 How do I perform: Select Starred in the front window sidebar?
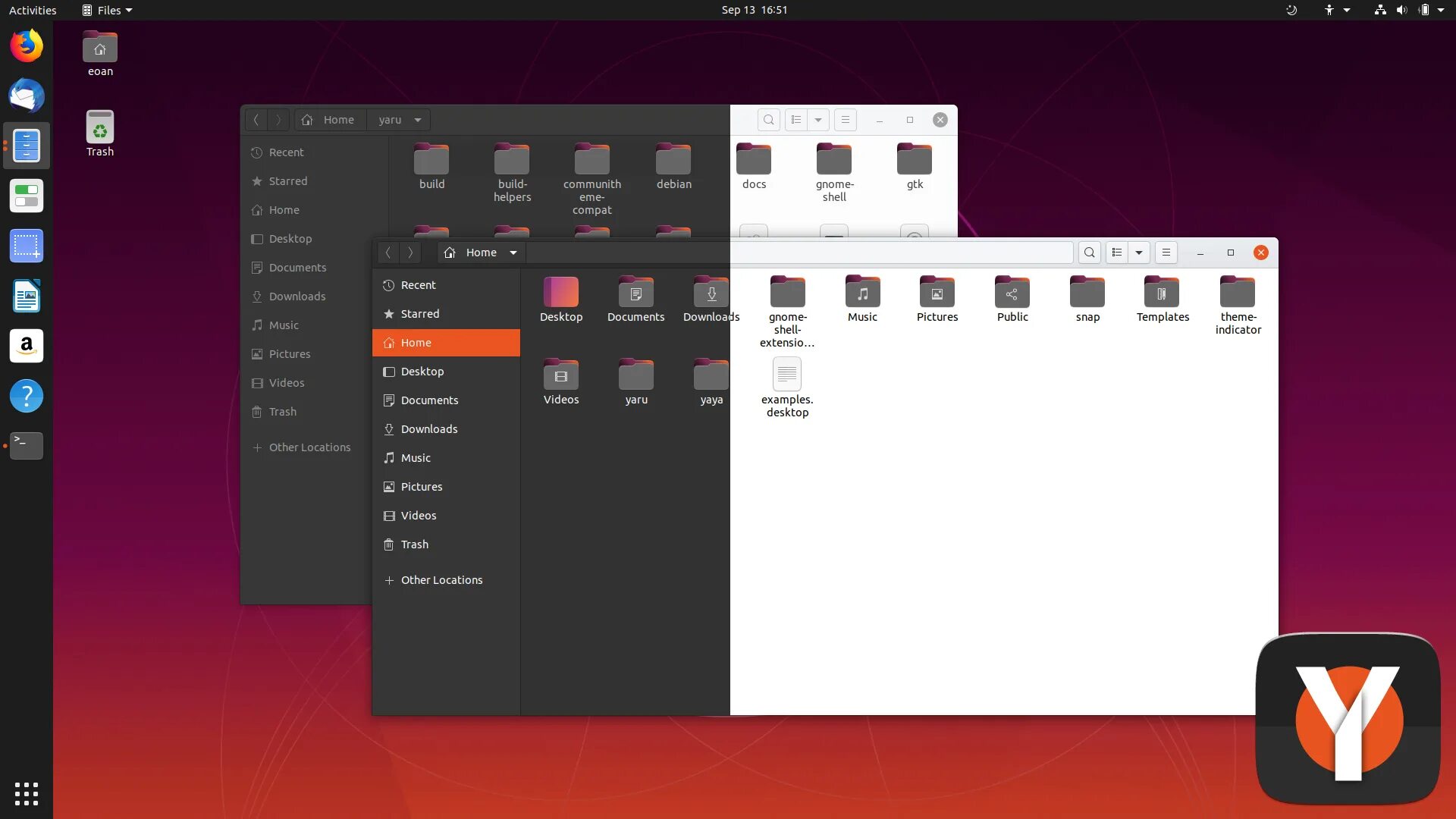(x=419, y=314)
